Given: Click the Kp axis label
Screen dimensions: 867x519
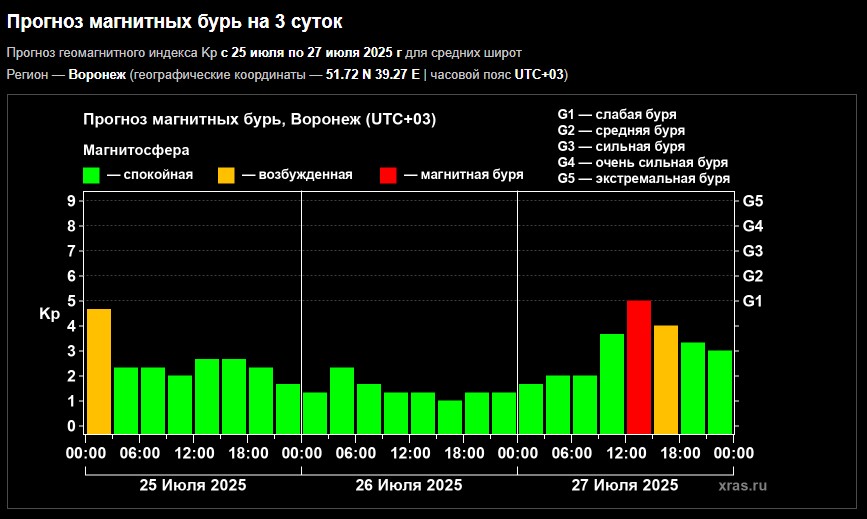Looking at the screenshot, I should tap(50, 314).
